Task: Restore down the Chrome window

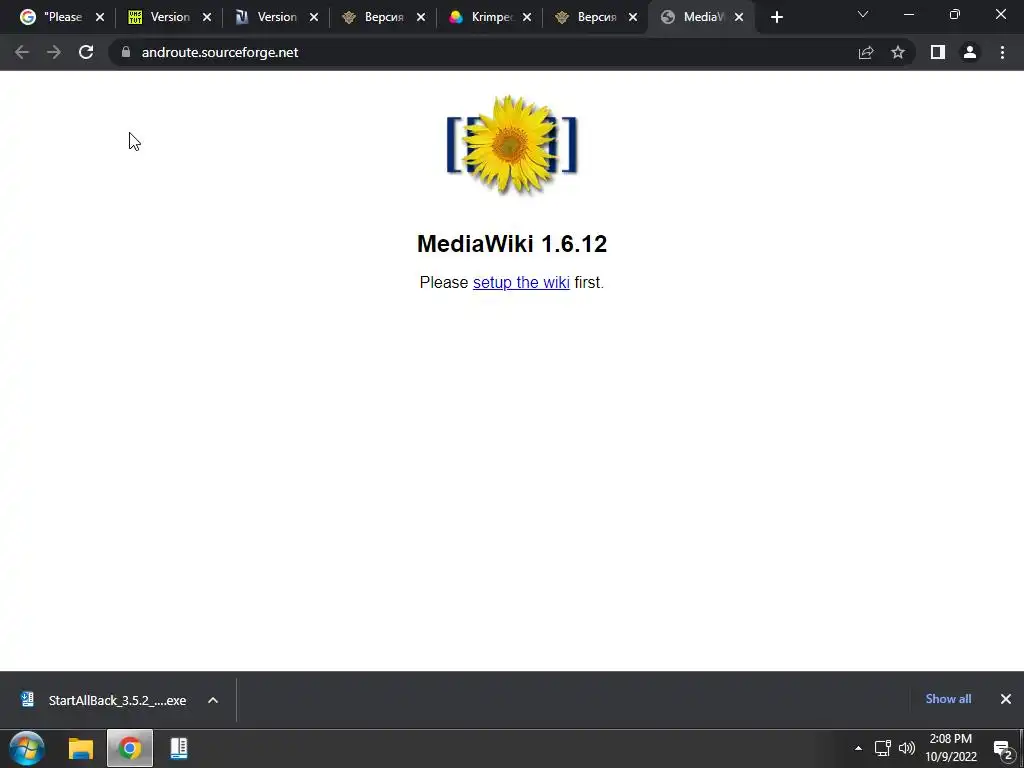Action: (x=955, y=14)
